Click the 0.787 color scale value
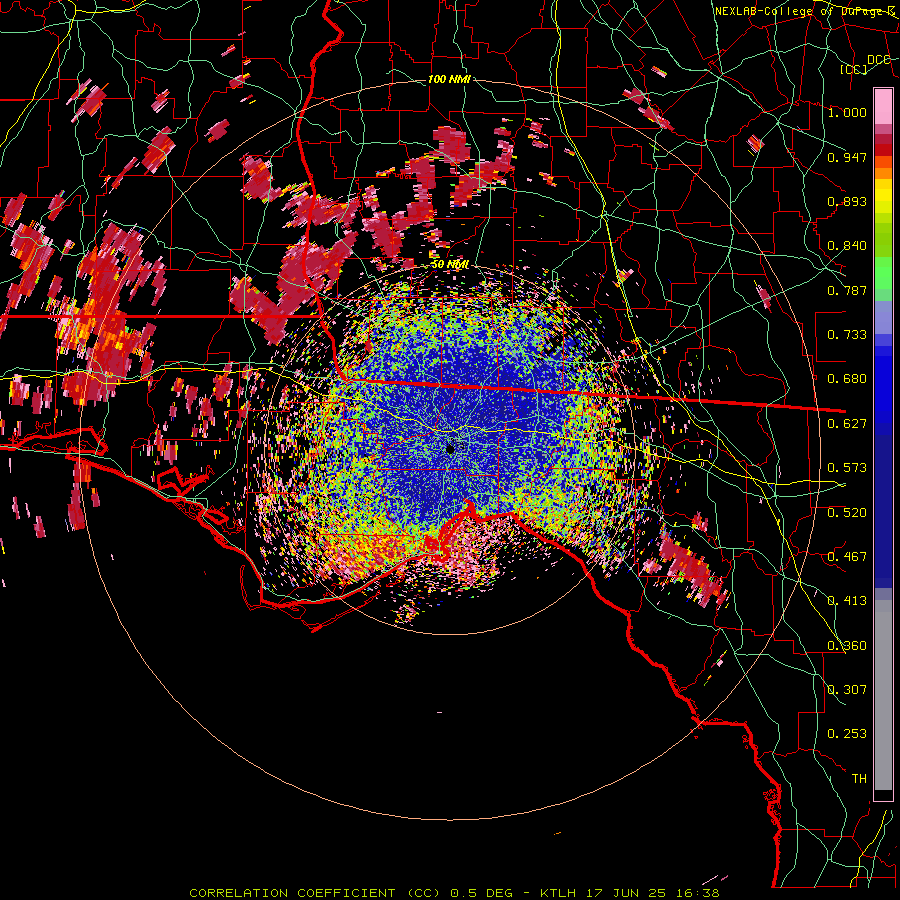900x900 pixels. (x=847, y=290)
